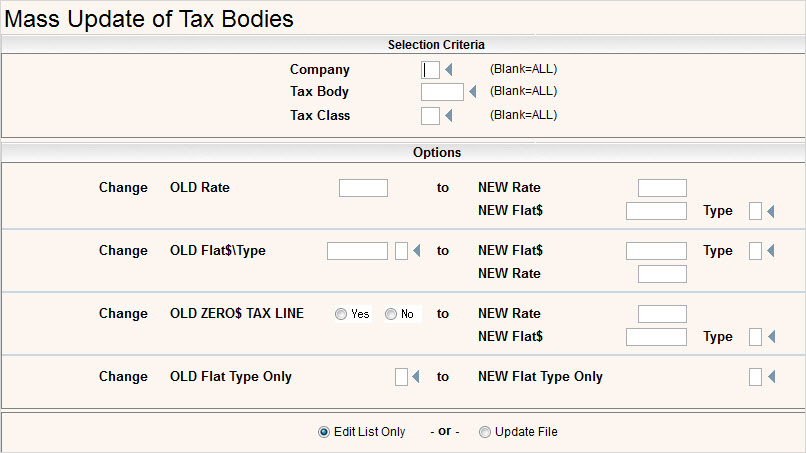The image size is (806, 453).
Task: Click NEW Flat$ field in OLD Rate section
Action: pyautogui.click(x=656, y=211)
